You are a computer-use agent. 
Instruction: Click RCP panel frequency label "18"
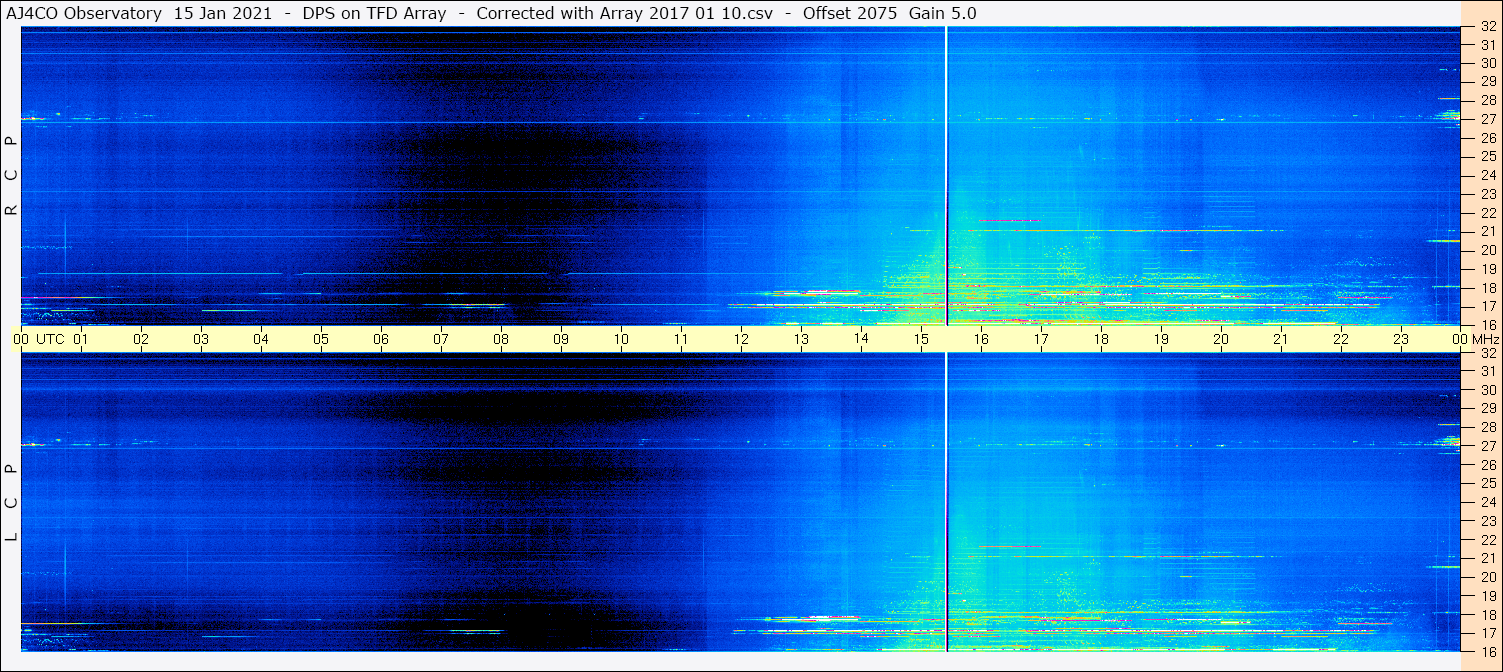click(x=1488, y=287)
